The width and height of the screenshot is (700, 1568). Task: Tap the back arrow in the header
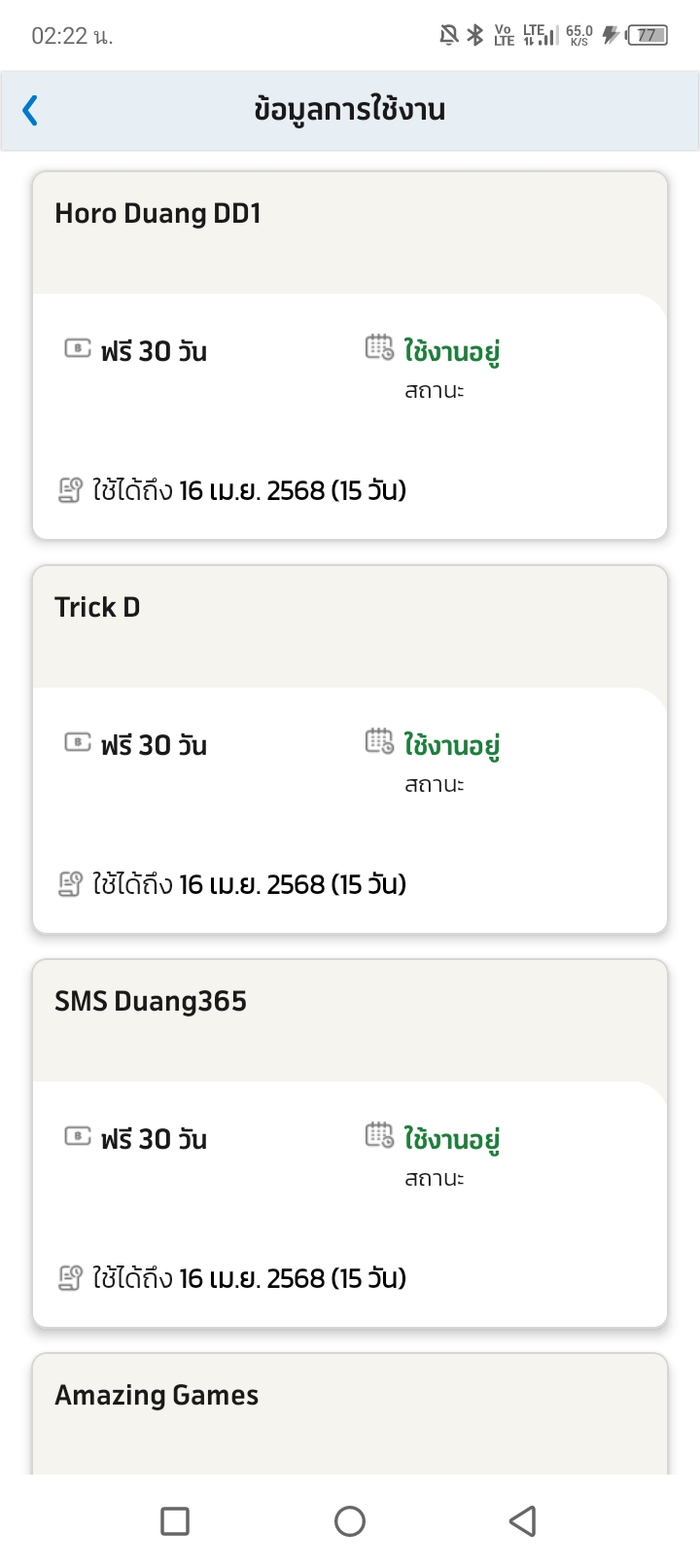31,110
